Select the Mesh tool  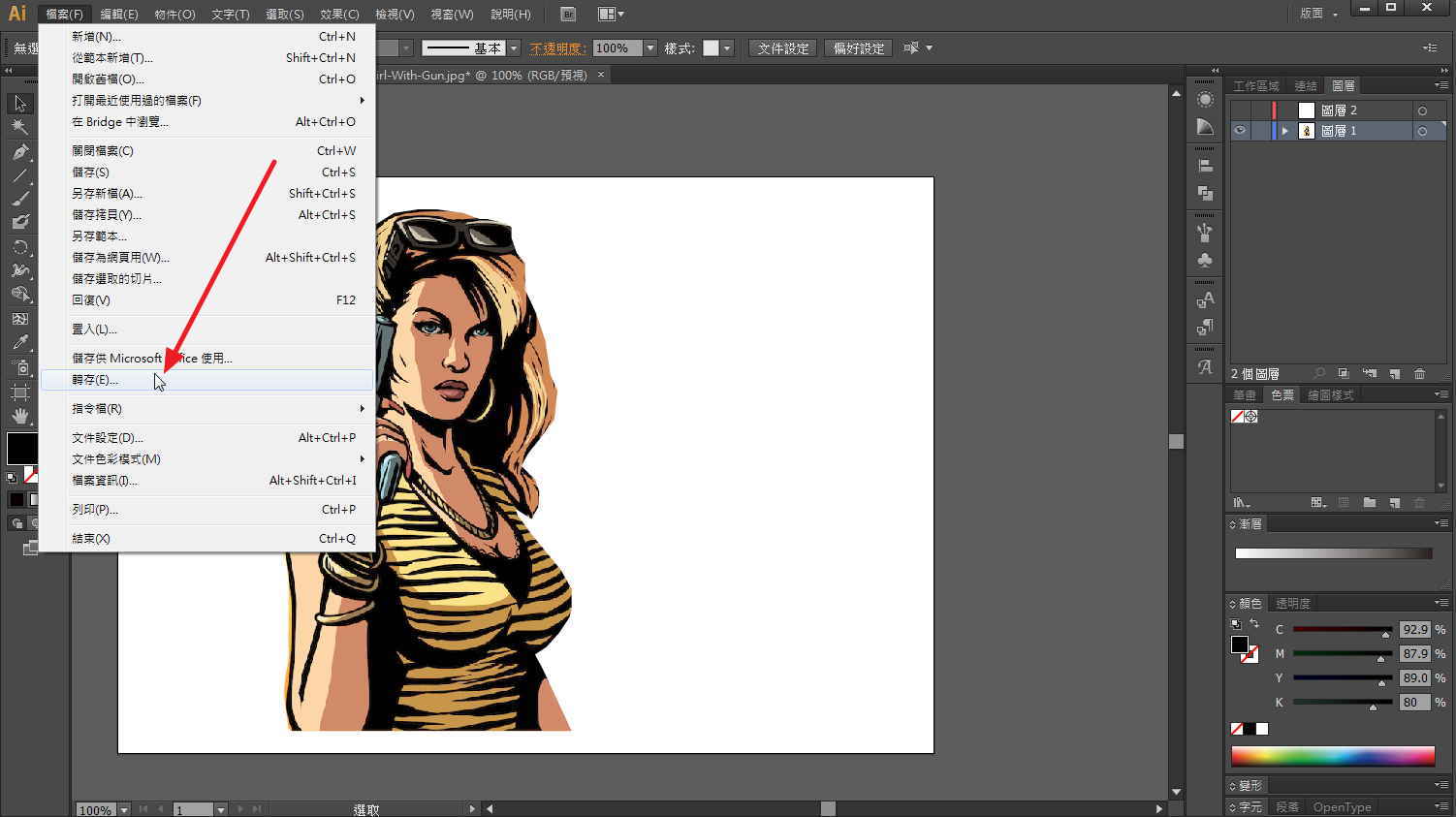tap(20, 318)
